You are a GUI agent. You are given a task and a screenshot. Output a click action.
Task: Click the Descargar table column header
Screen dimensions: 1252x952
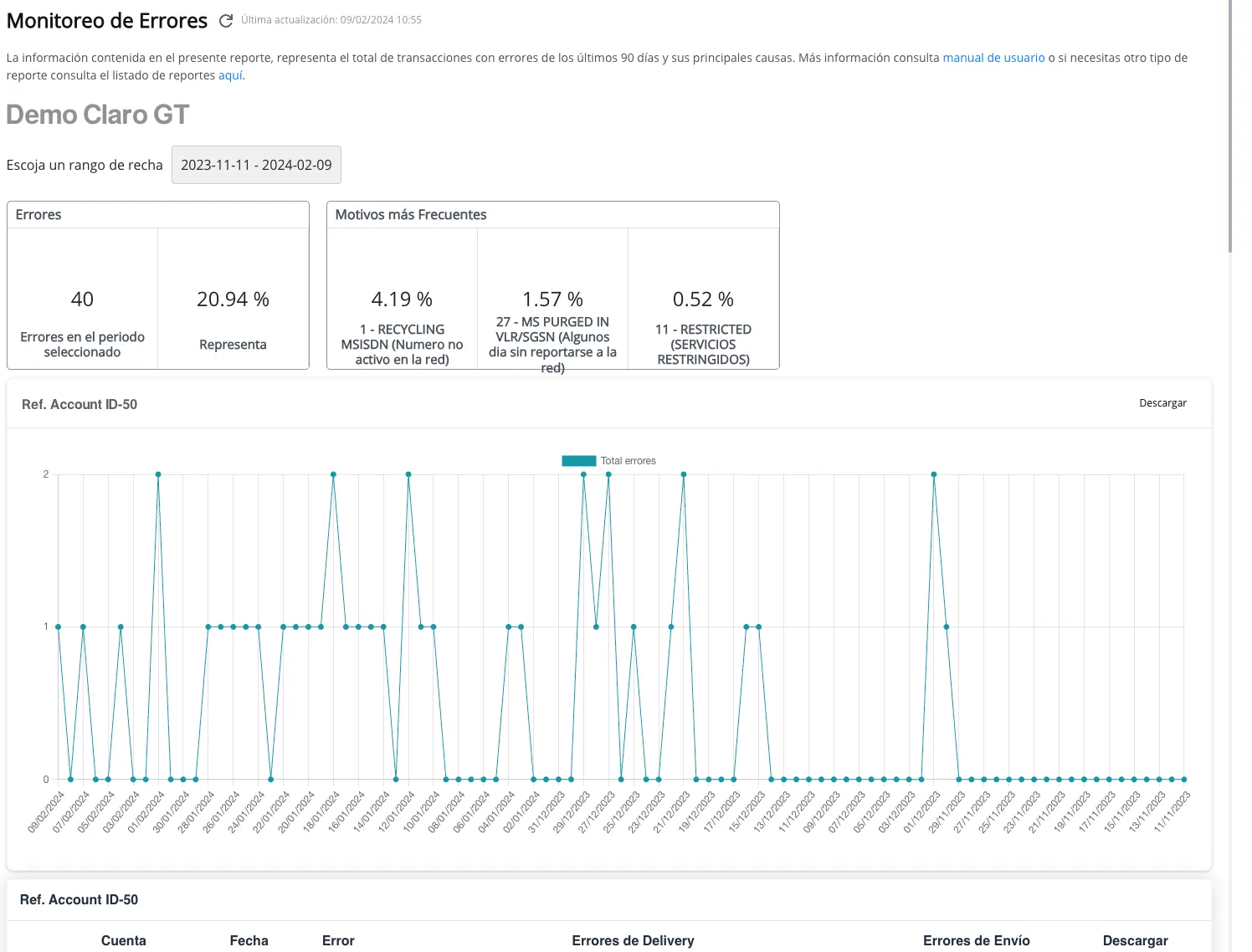point(1135,940)
